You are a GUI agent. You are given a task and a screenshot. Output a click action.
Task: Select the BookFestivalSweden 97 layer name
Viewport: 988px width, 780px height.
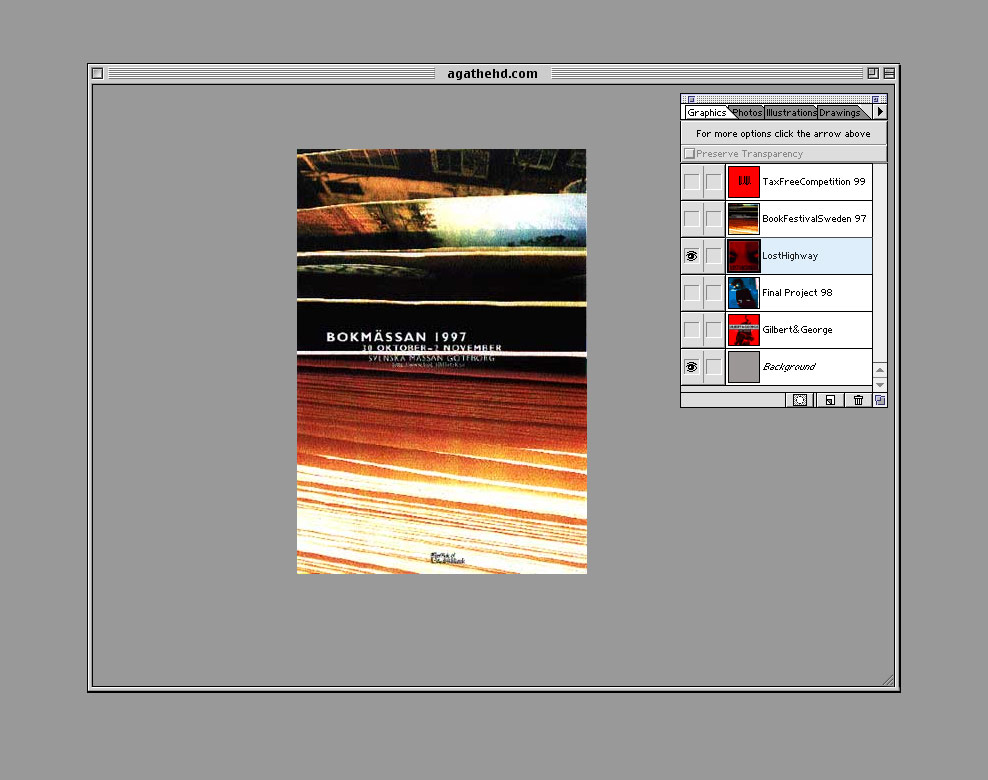[x=814, y=219]
